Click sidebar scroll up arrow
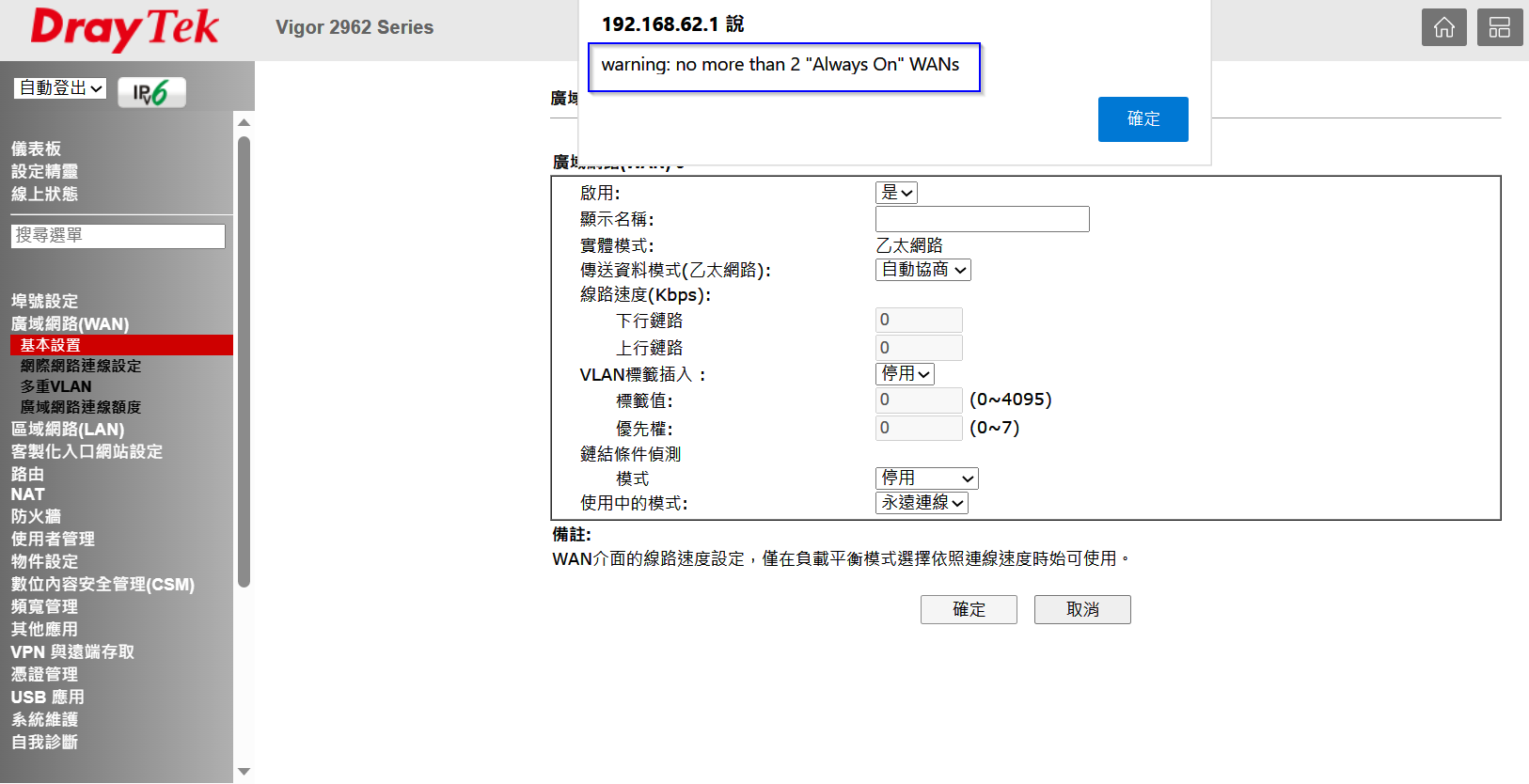Screen dimensions: 1529x784 point(244,122)
